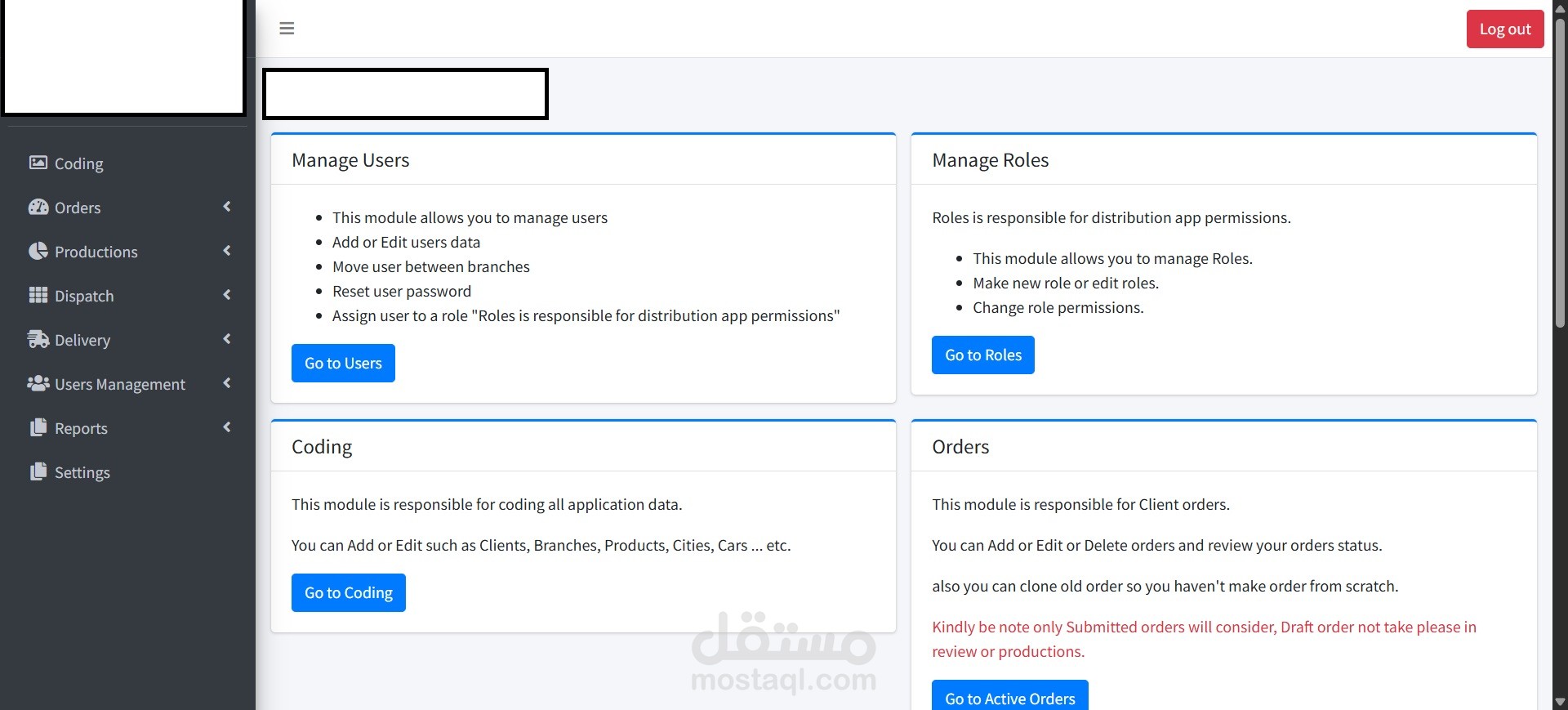Click the Delivery truck icon
The image size is (1568, 710).
coord(38,339)
